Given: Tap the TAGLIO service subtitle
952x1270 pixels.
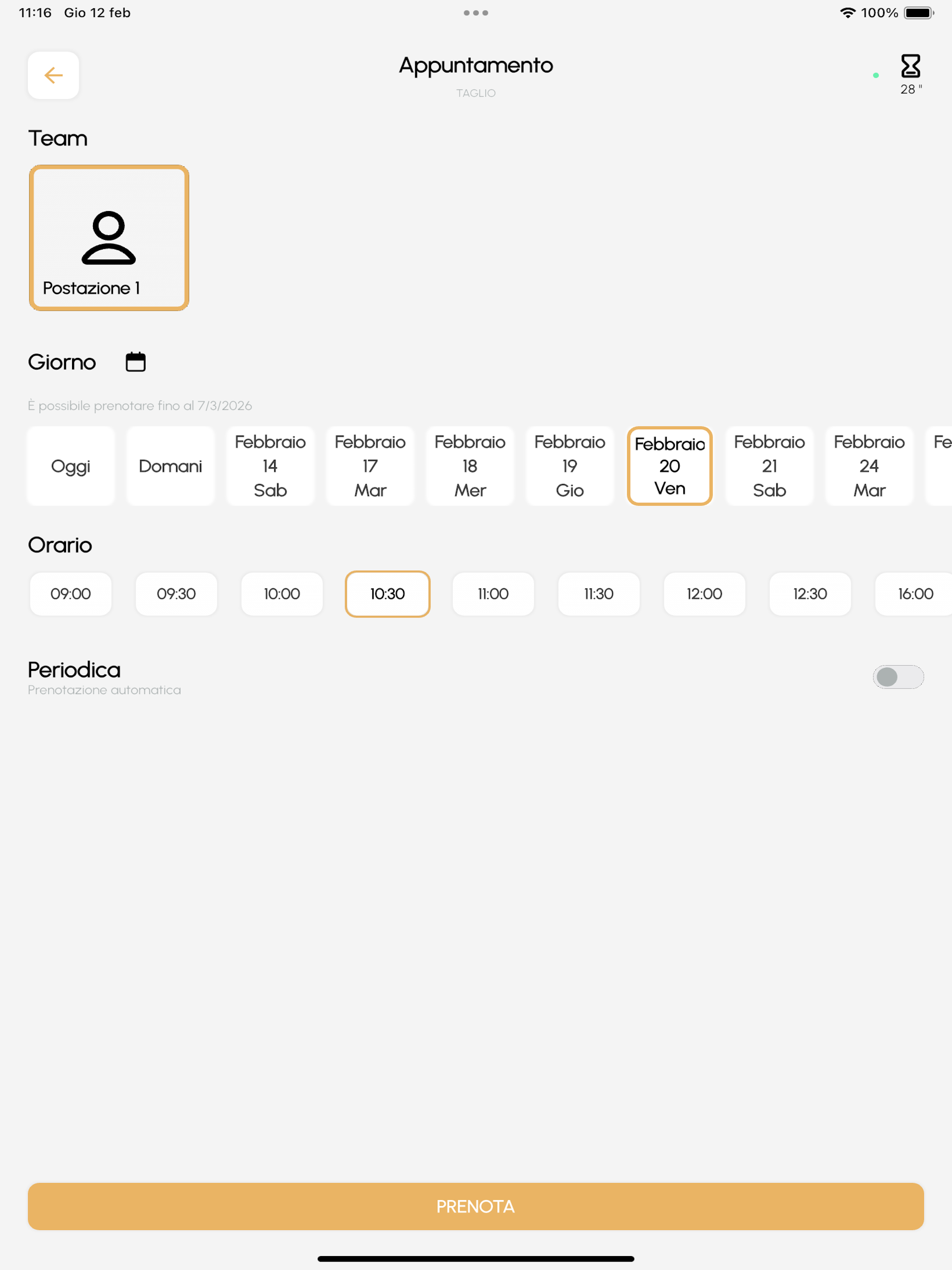Looking at the screenshot, I should pyautogui.click(x=476, y=93).
